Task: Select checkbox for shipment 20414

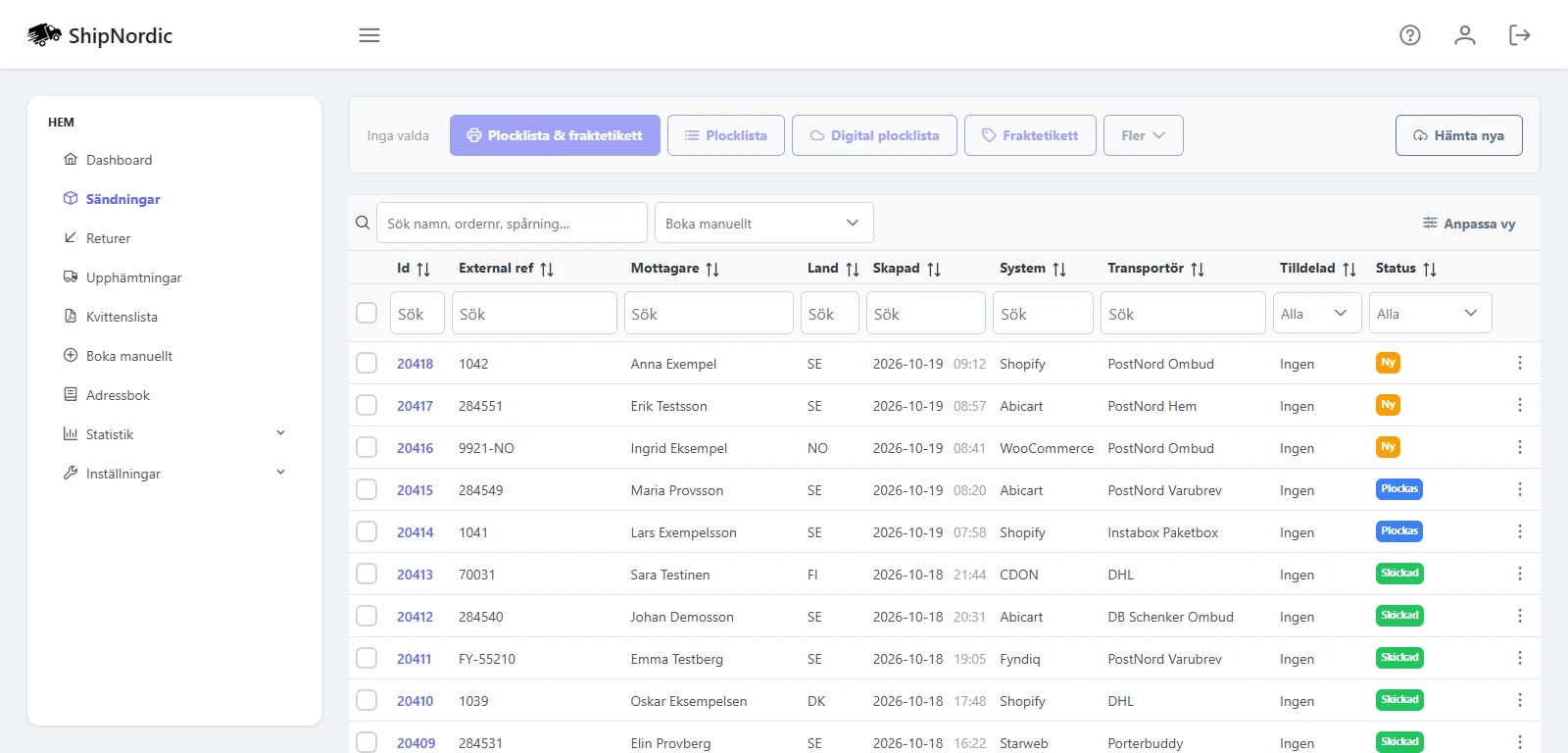Action: click(367, 531)
